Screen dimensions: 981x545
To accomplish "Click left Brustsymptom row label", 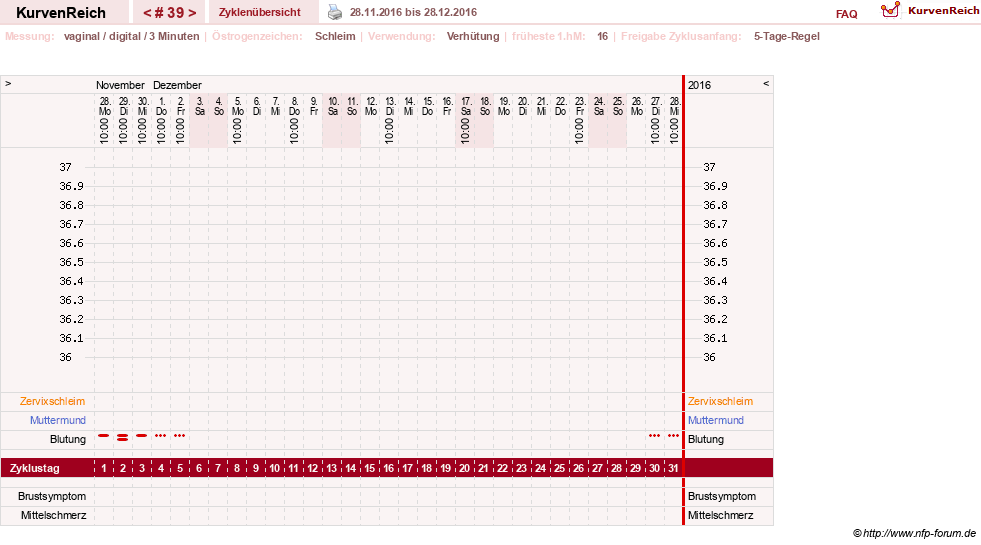I will point(52,496).
